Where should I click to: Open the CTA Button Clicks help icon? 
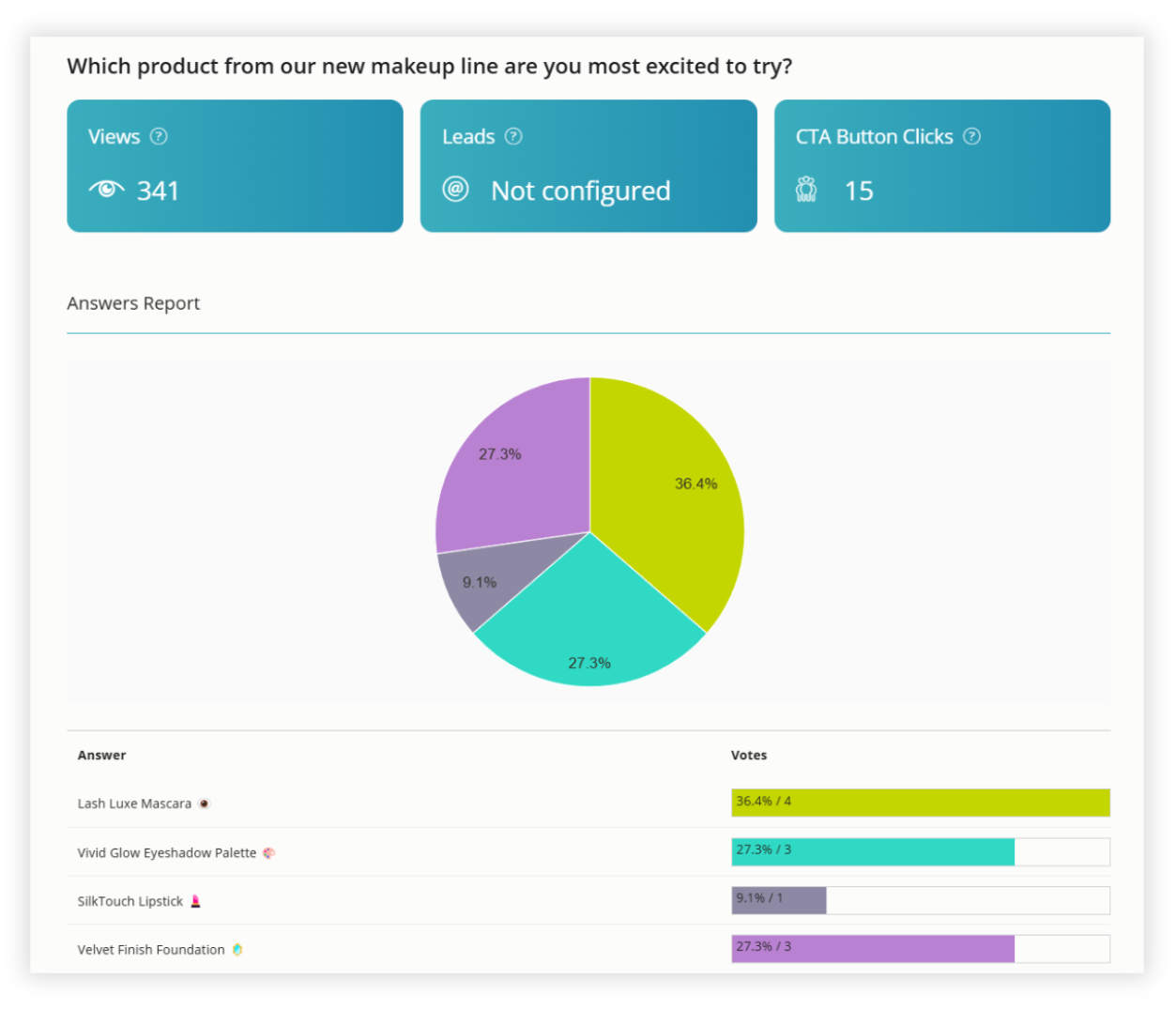coord(971,136)
